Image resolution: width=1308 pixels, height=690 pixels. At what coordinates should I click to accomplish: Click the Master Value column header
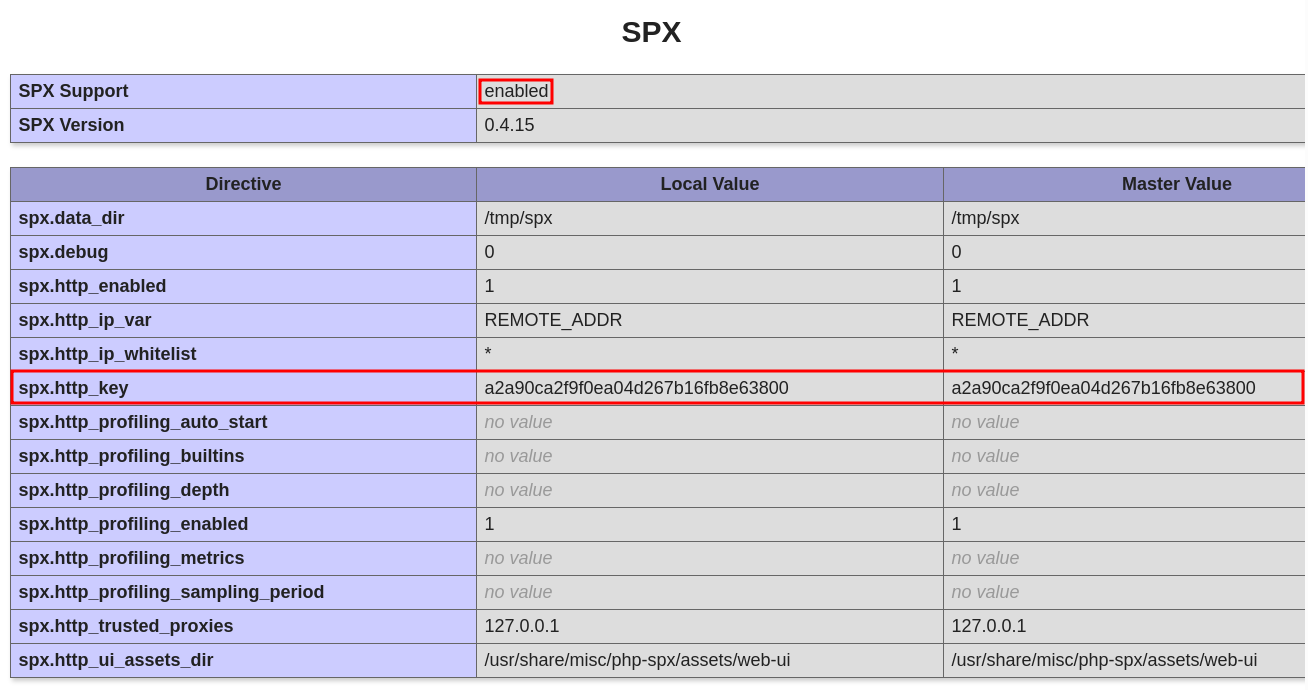1176,184
